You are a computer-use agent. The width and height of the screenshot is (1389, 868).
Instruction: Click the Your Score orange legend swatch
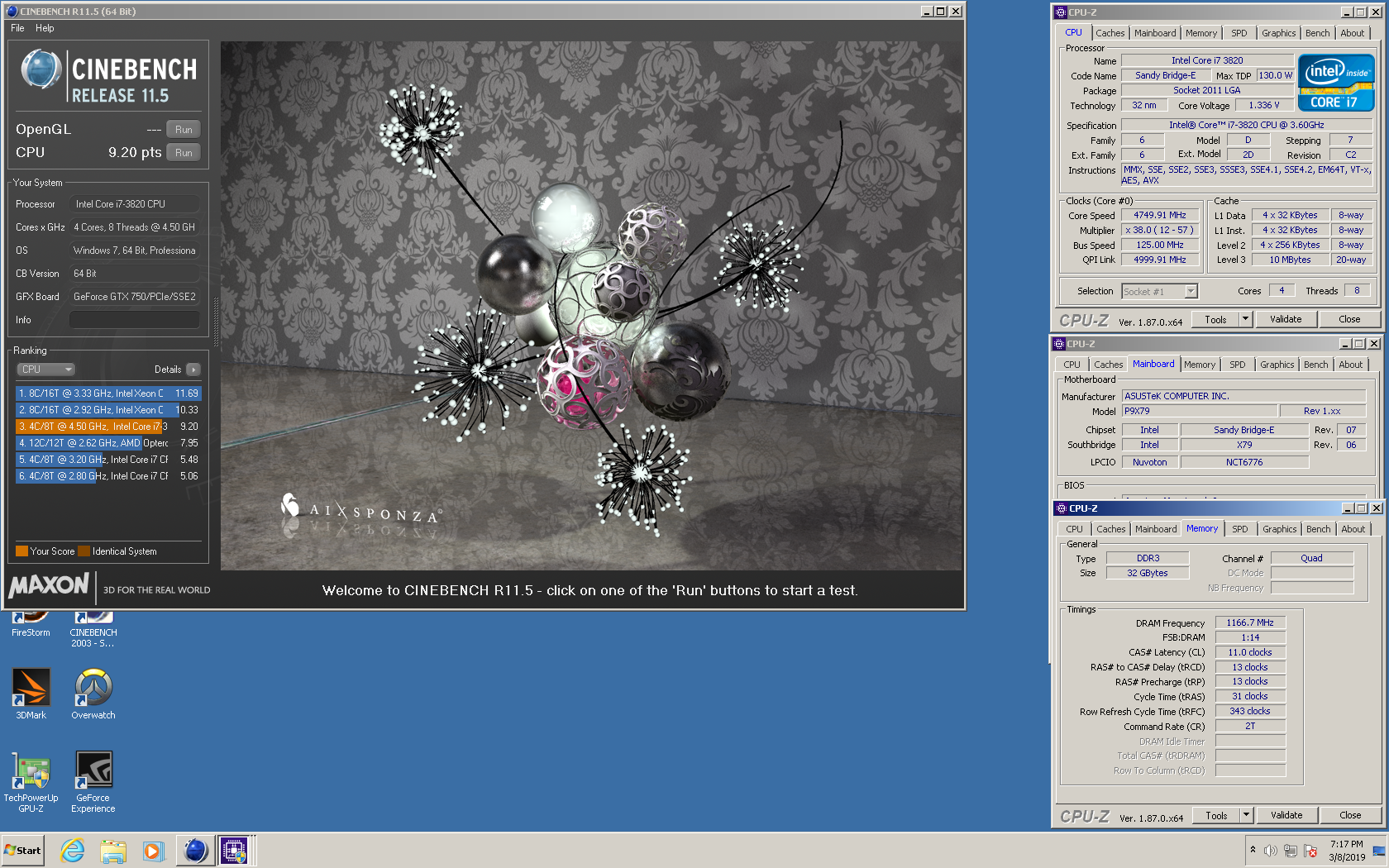pyautogui.click(x=22, y=551)
